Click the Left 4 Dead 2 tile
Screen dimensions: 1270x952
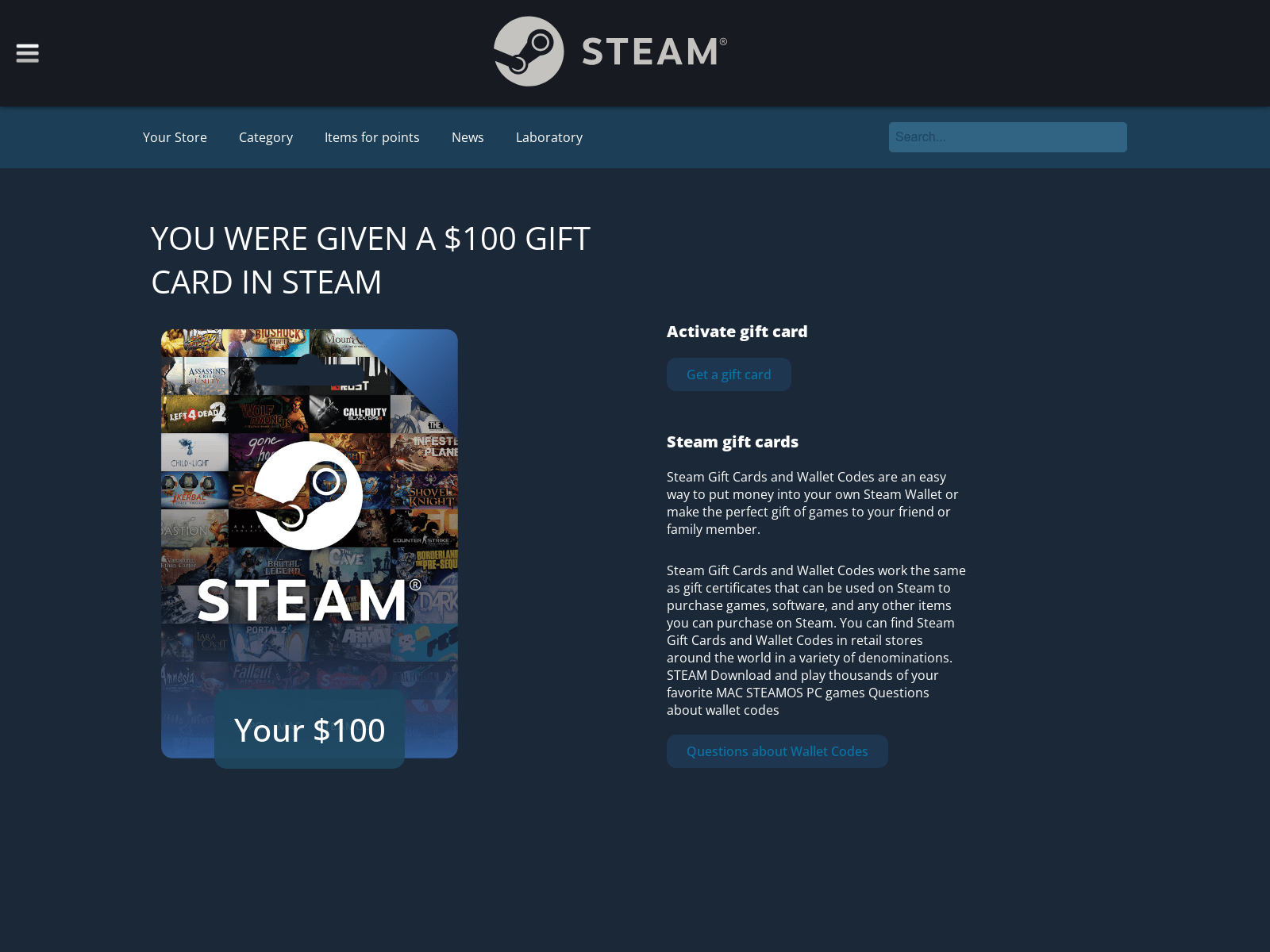click(195, 413)
